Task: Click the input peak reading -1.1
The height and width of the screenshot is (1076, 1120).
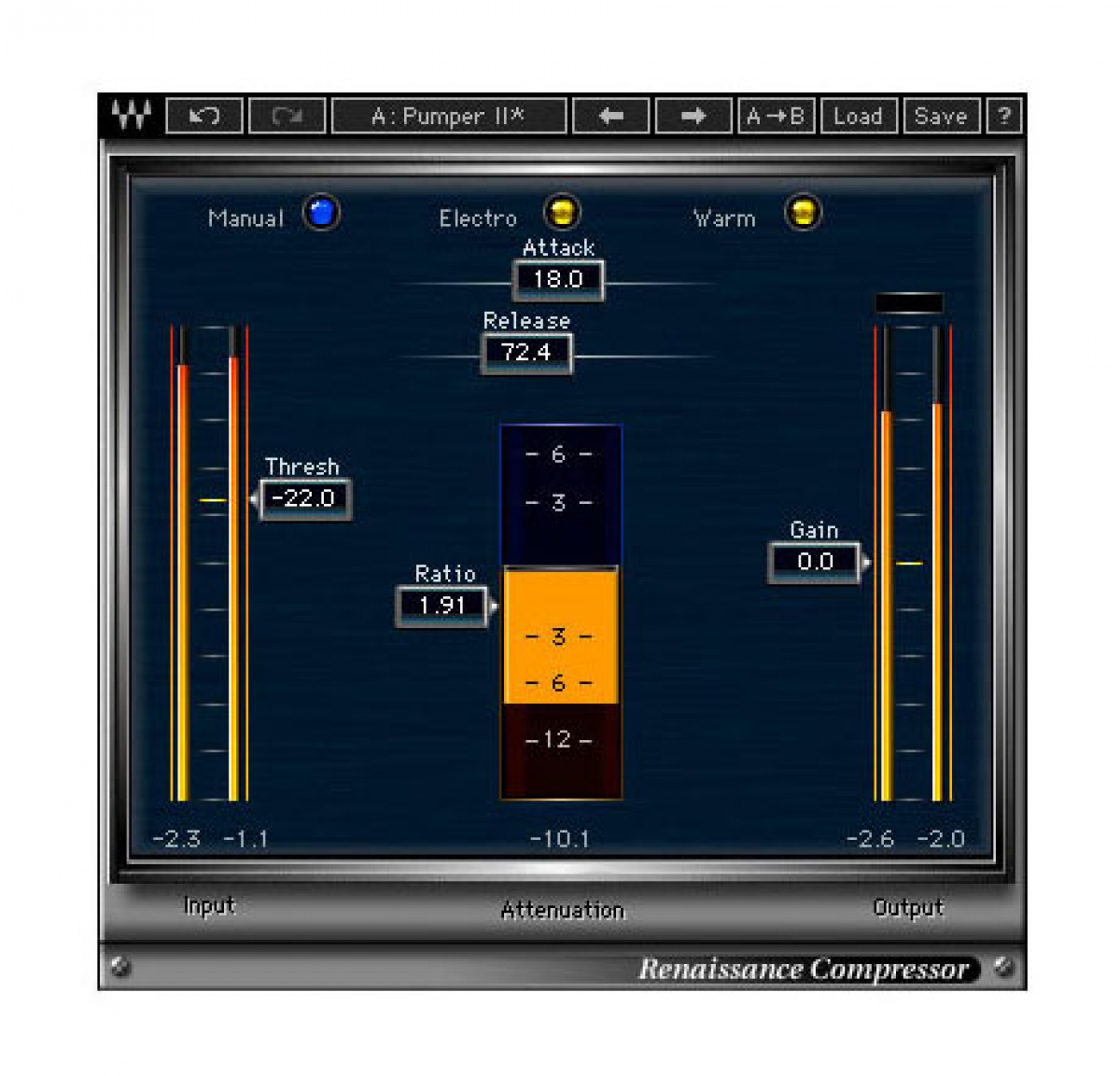Action: [x=245, y=839]
